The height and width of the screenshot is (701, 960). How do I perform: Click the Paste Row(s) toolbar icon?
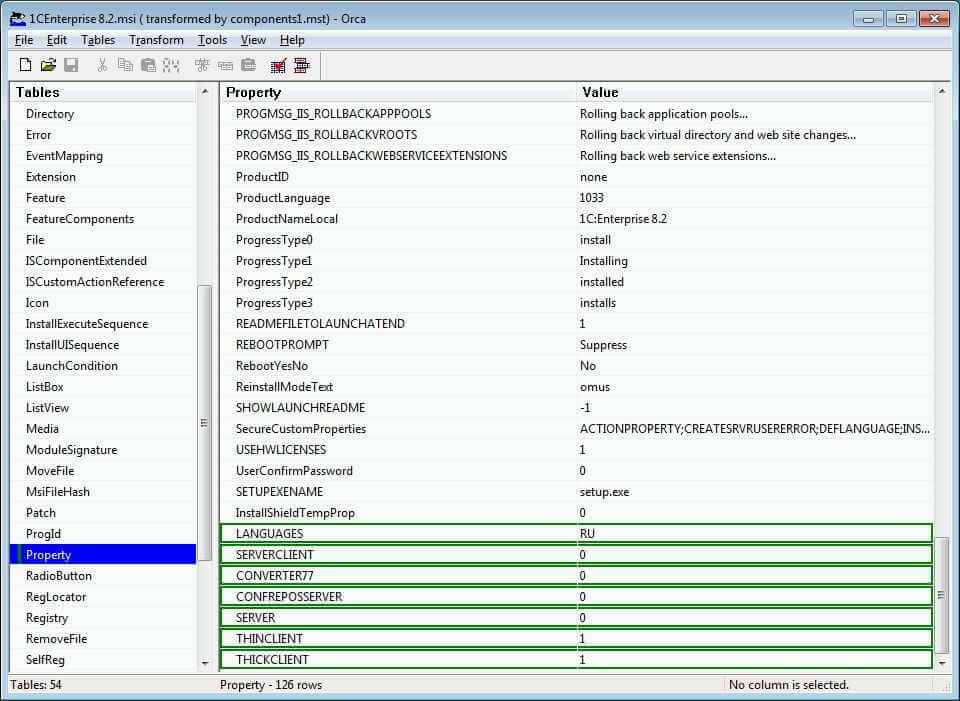click(x=249, y=65)
